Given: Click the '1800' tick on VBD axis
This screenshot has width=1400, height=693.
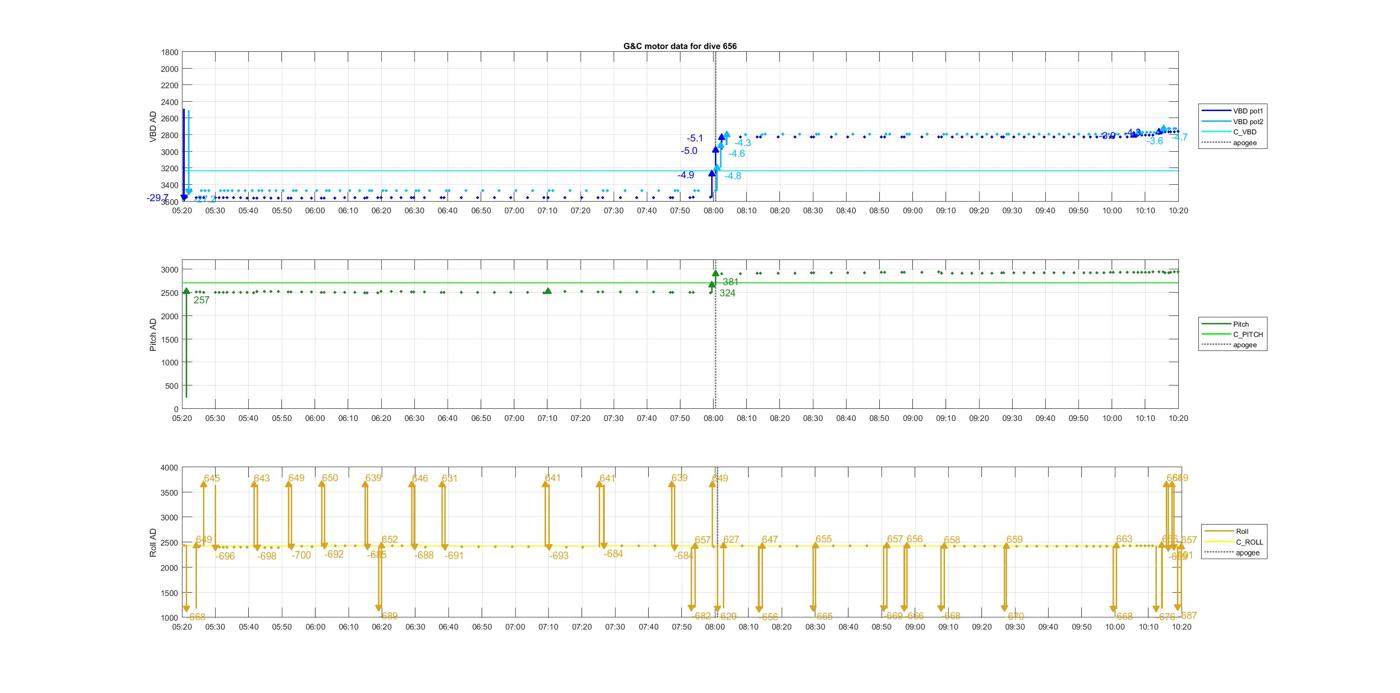Looking at the screenshot, I should [169, 52].
